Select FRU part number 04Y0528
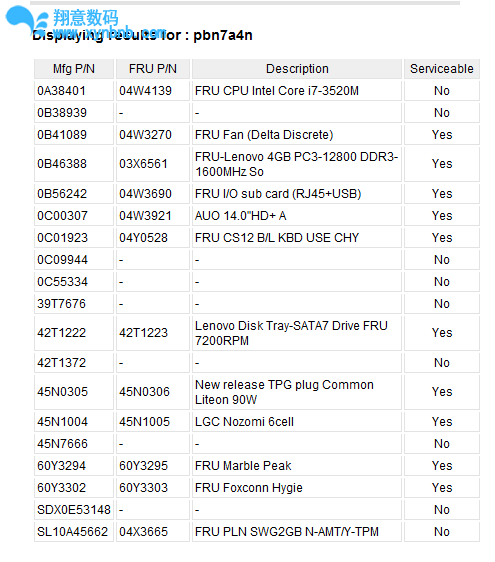495x562 pixels. point(143,238)
